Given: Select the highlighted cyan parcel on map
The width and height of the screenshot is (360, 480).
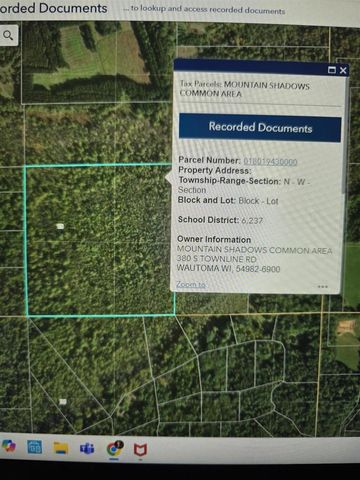Looking at the screenshot, I should [100, 240].
